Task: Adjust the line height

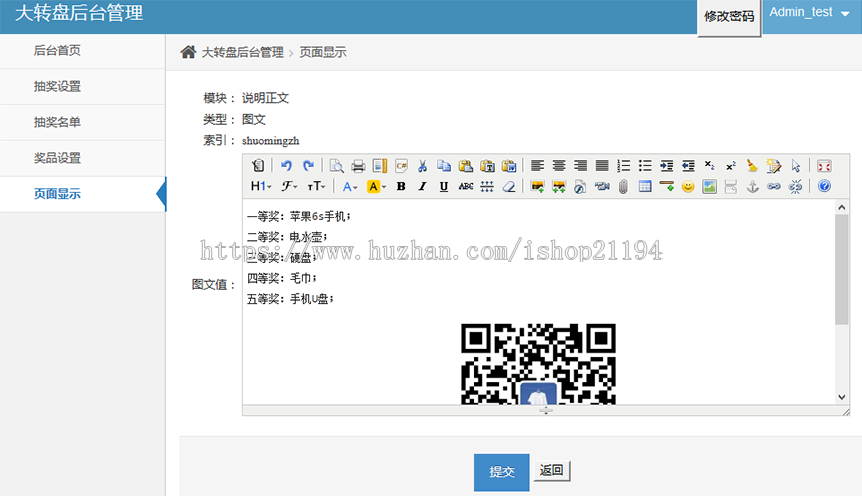Action: tap(487, 186)
